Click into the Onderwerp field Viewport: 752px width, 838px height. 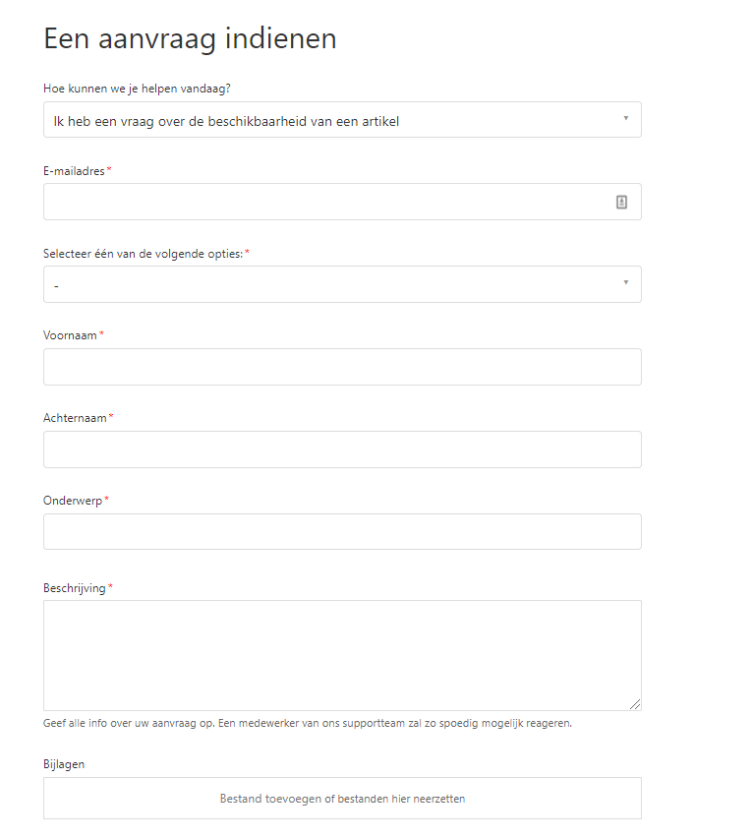342,532
